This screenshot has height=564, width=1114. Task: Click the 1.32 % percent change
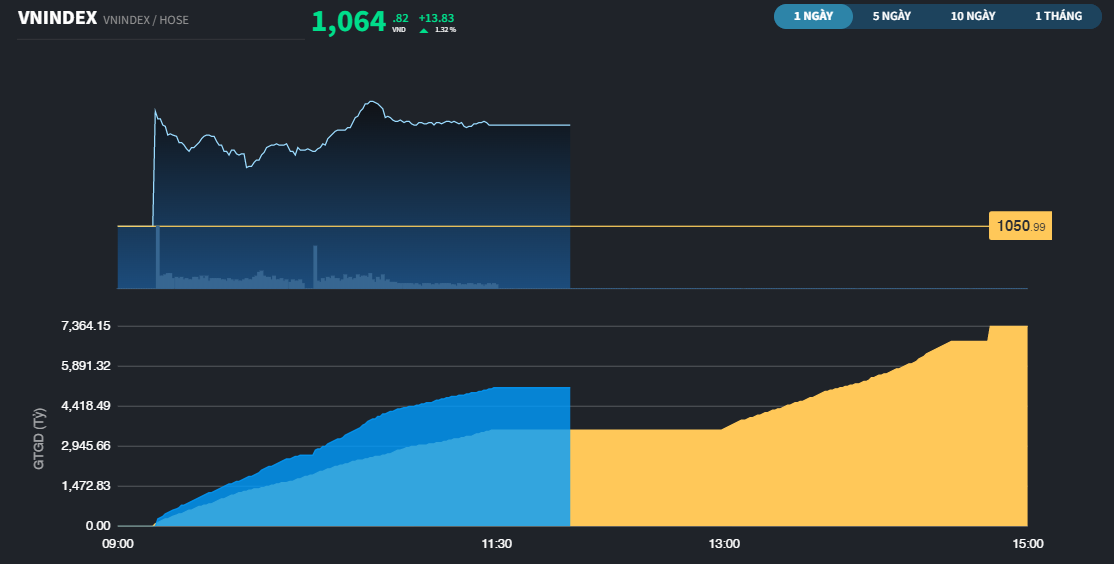[445, 30]
